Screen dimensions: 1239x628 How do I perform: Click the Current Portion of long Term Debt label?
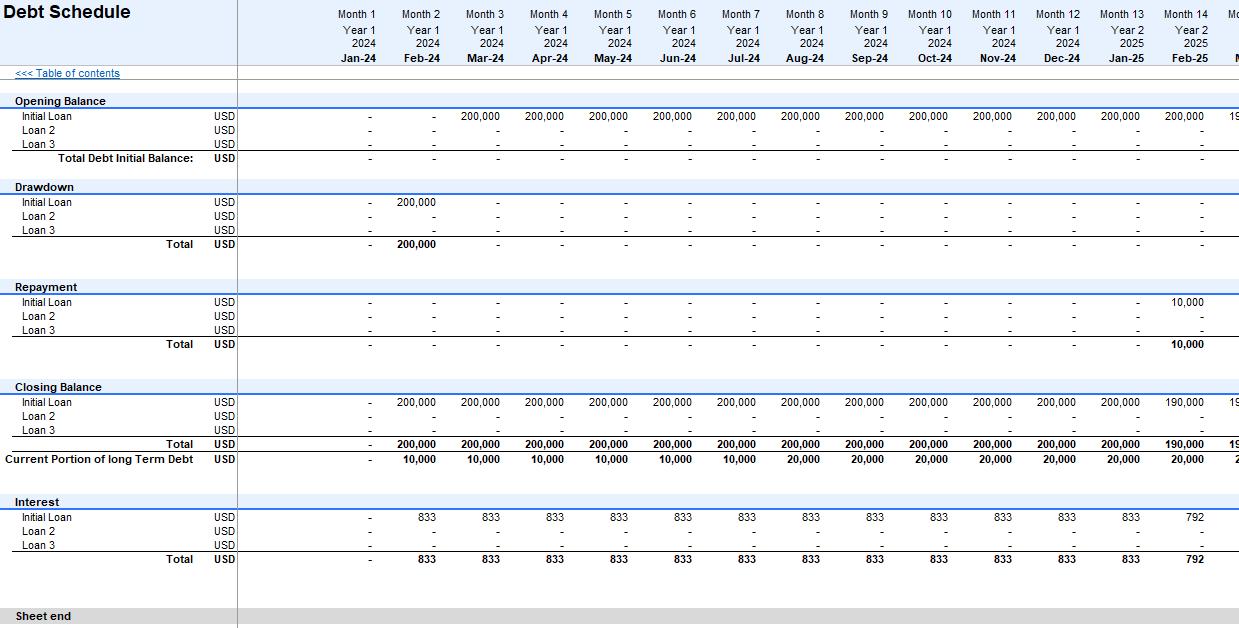99,459
